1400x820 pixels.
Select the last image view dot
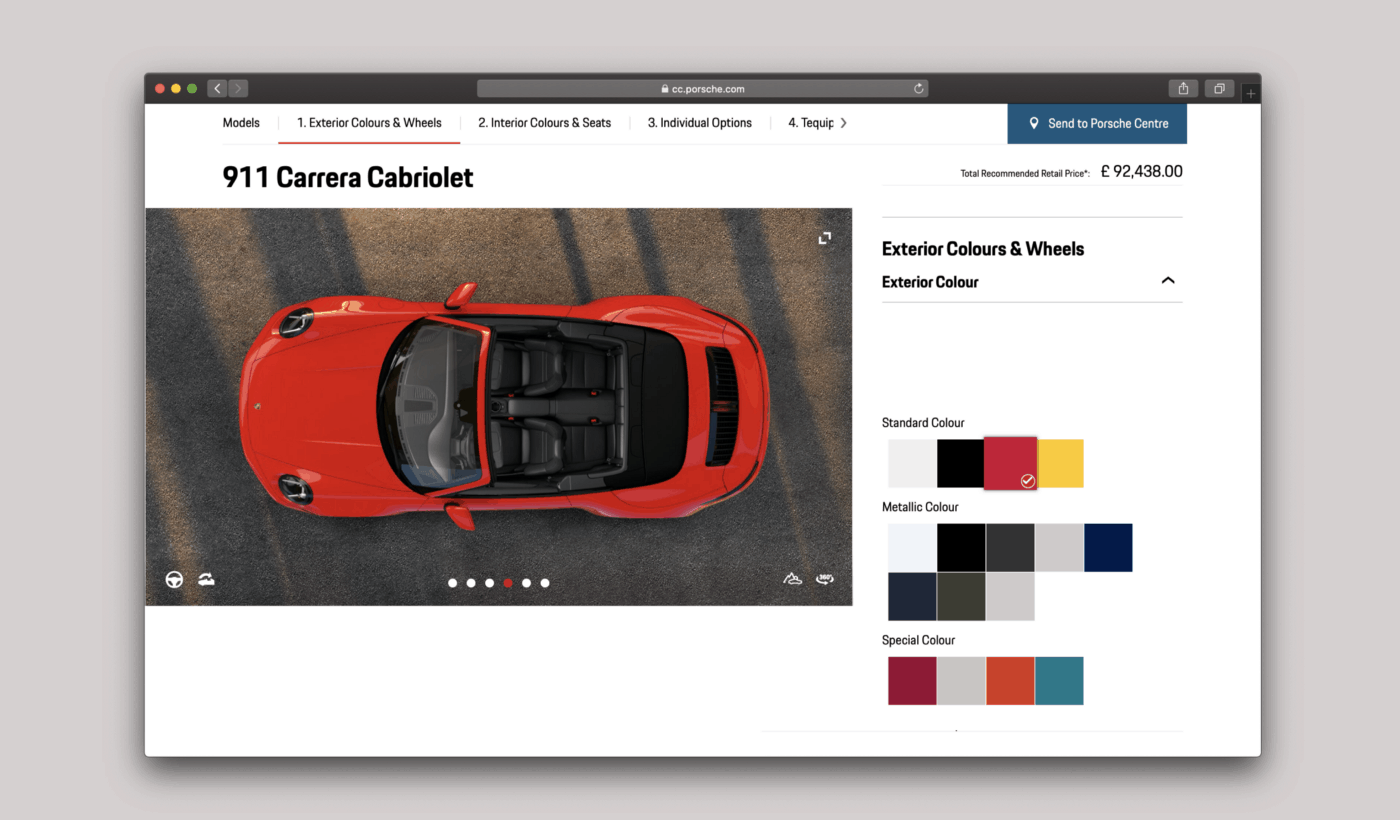(545, 583)
